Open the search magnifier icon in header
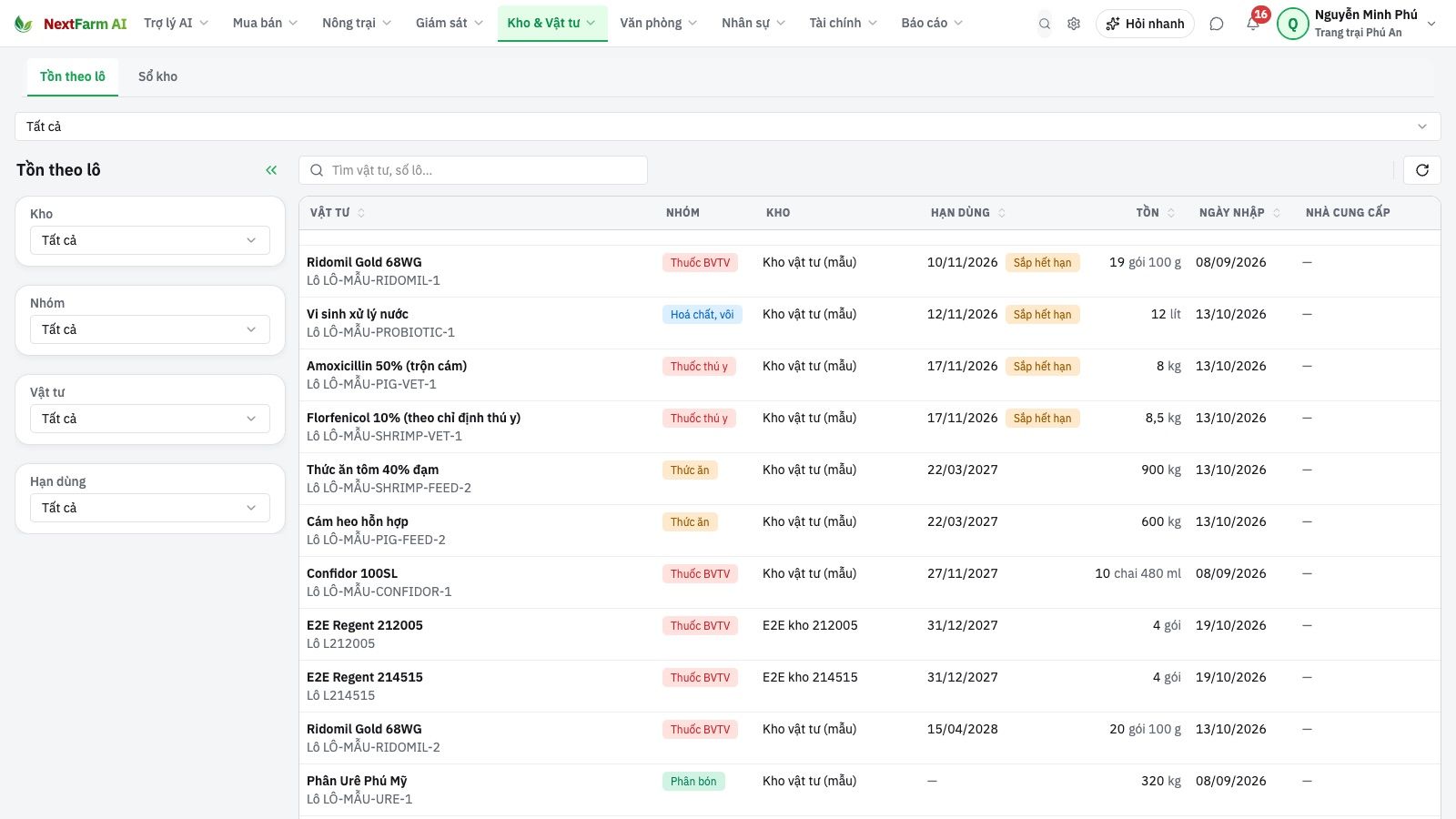Viewport: 1456px width, 819px height. (1045, 24)
